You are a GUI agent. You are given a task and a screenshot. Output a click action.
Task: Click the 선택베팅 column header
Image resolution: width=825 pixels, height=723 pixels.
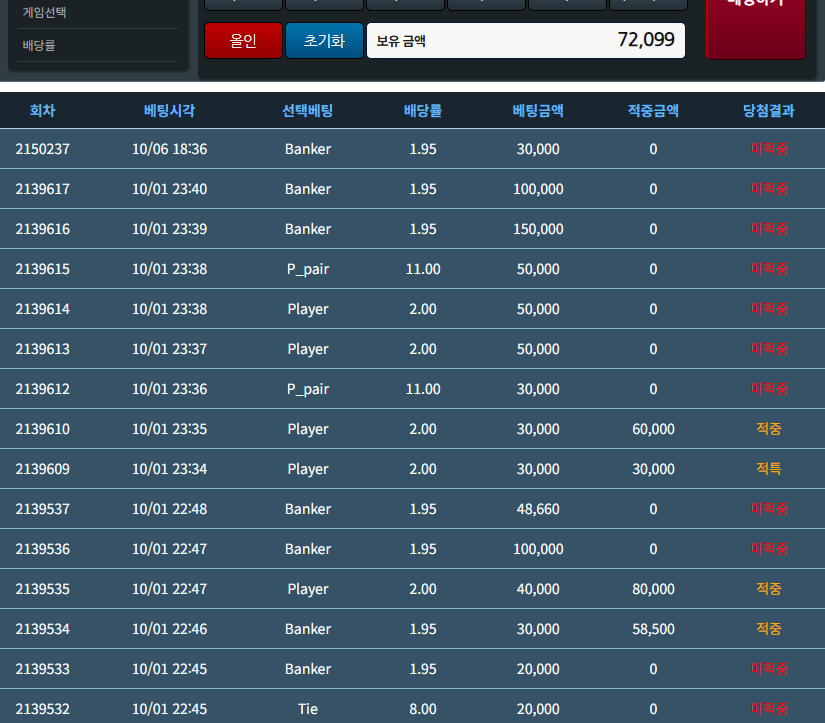coord(308,111)
